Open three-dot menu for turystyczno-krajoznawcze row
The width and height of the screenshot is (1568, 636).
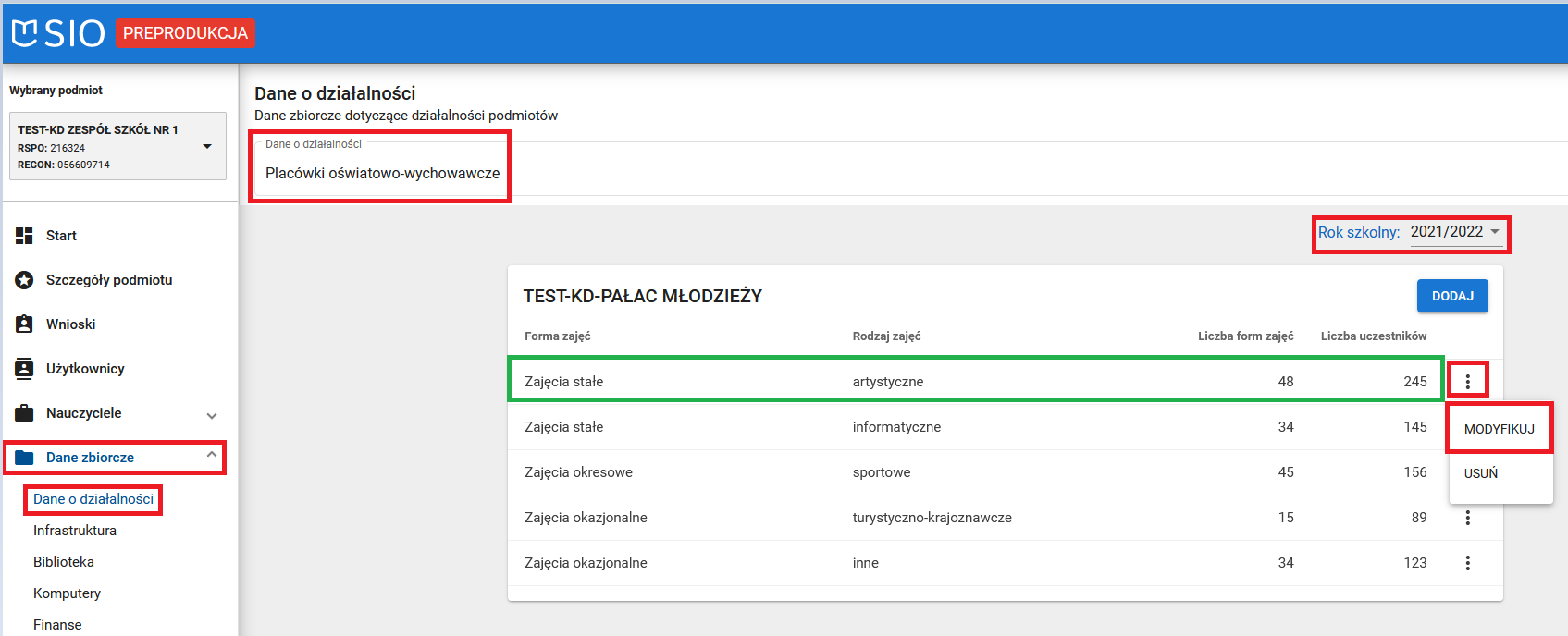pos(1467,518)
